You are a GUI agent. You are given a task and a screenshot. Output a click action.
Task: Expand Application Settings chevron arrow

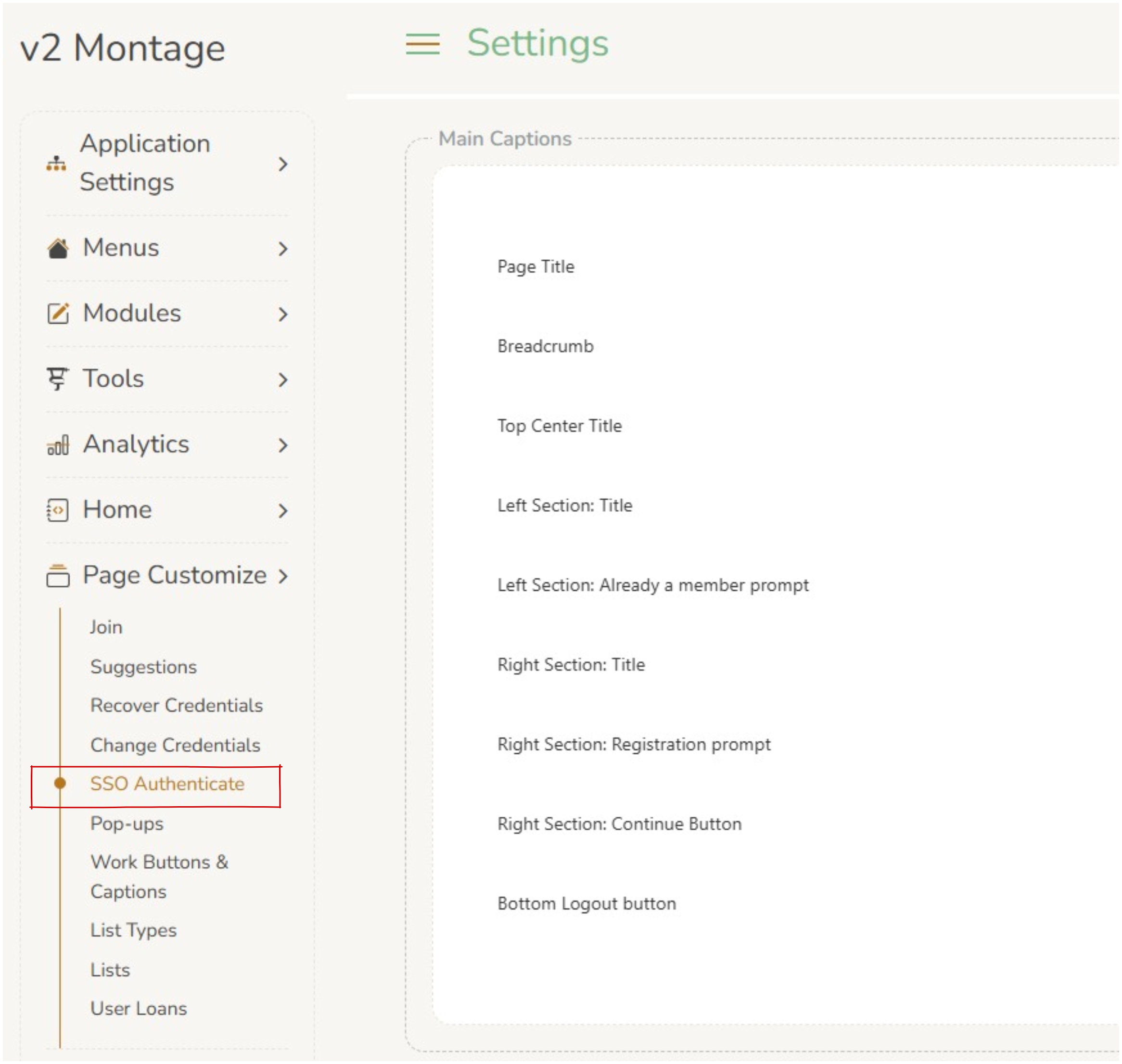click(282, 164)
